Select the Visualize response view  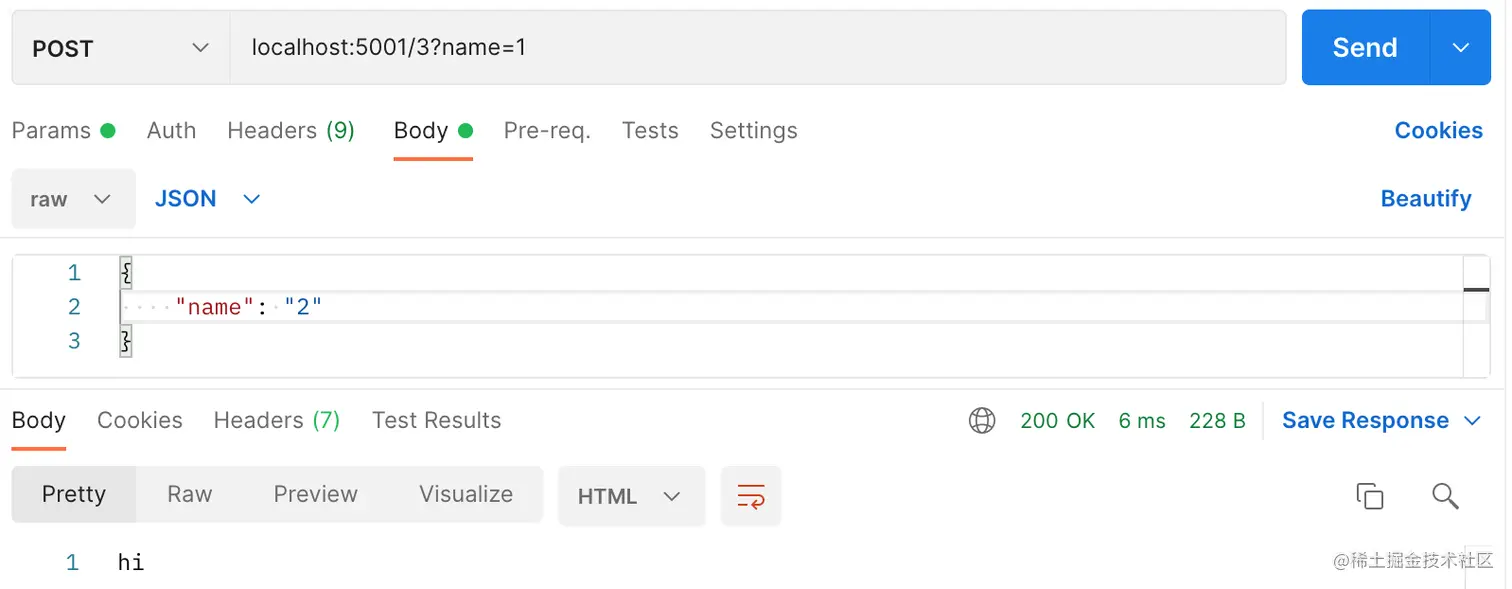click(x=466, y=494)
